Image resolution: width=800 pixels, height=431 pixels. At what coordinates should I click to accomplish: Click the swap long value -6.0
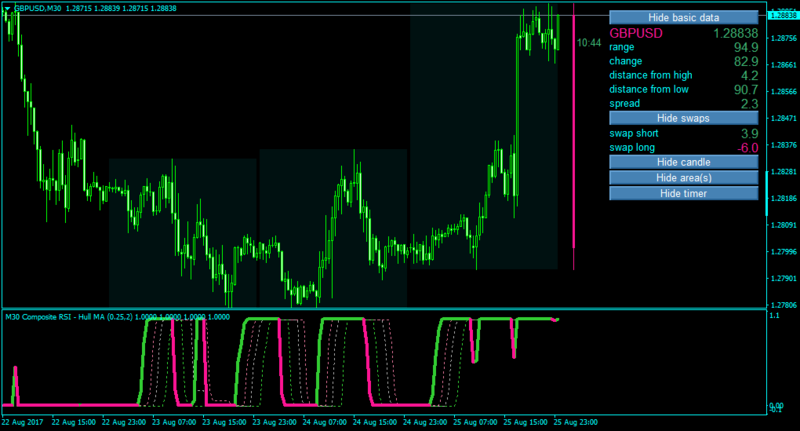[747, 148]
